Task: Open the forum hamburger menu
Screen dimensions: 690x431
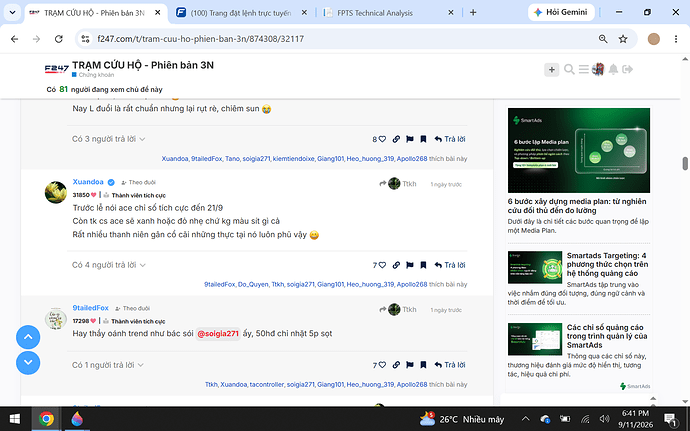Action: pyautogui.click(x=584, y=70)
